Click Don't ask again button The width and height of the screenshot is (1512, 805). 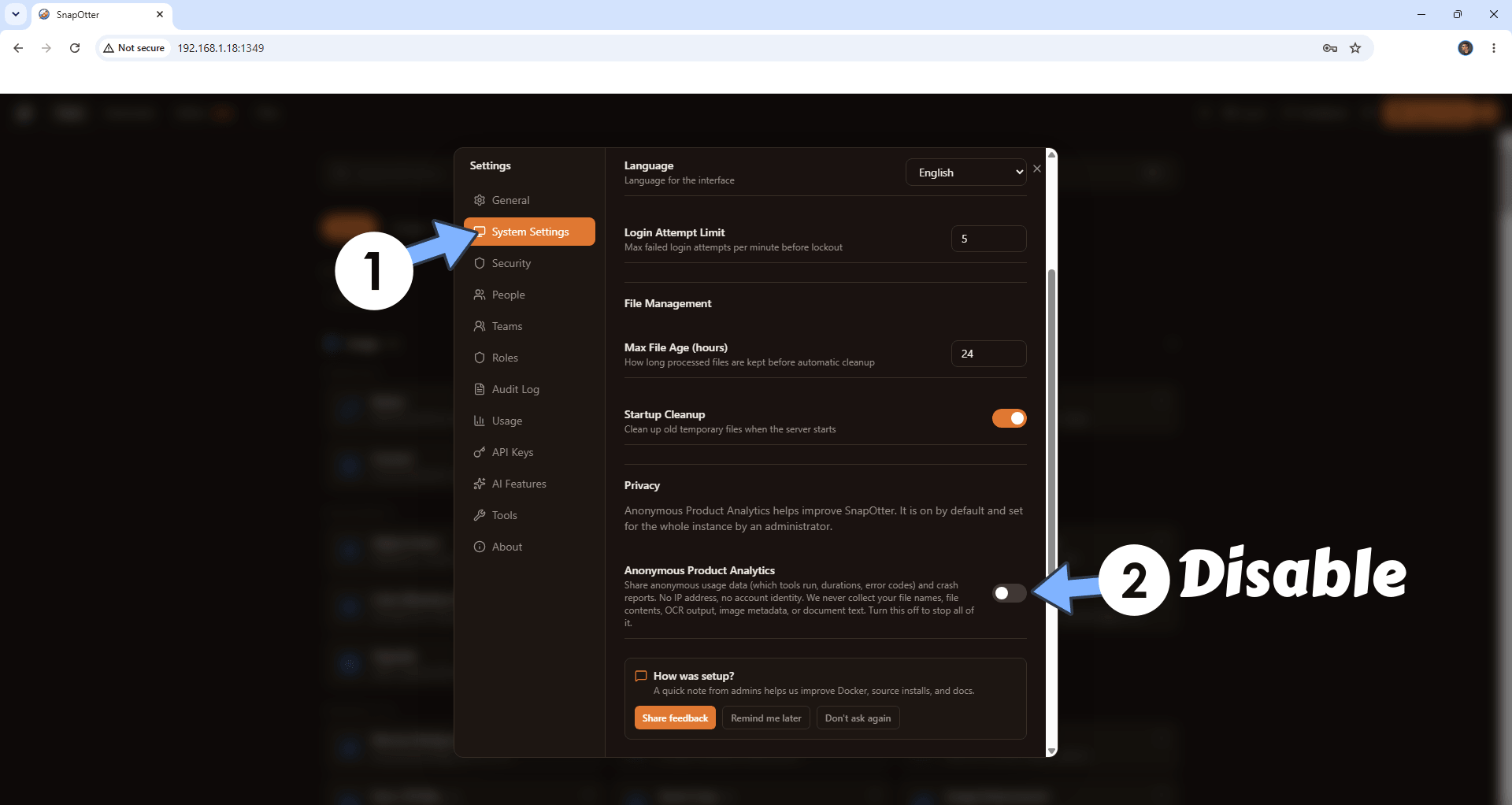[858, 718]
